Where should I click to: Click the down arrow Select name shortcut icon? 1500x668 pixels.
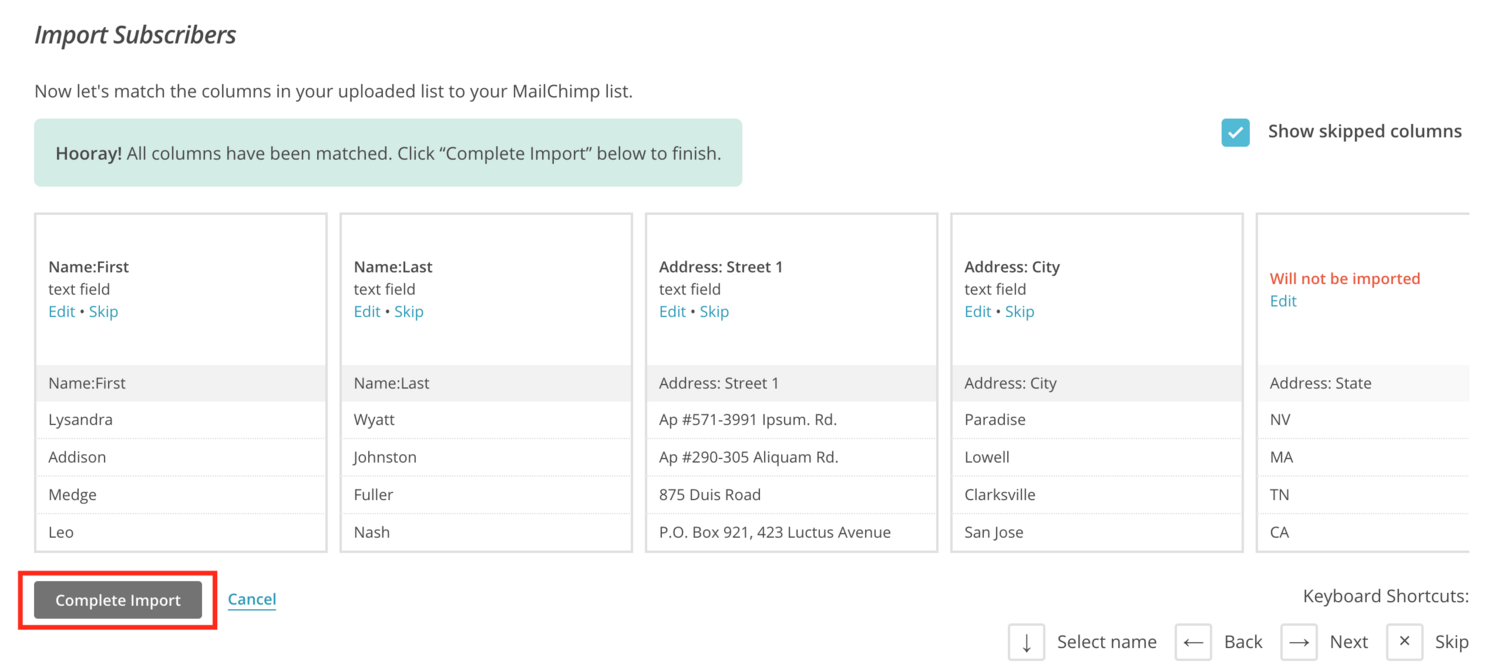[1026, 642]
